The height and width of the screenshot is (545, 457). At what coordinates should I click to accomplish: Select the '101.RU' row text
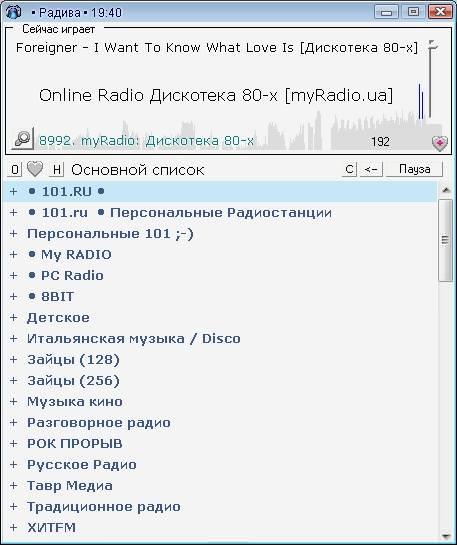pyautogui.click(x=66, y=192)
